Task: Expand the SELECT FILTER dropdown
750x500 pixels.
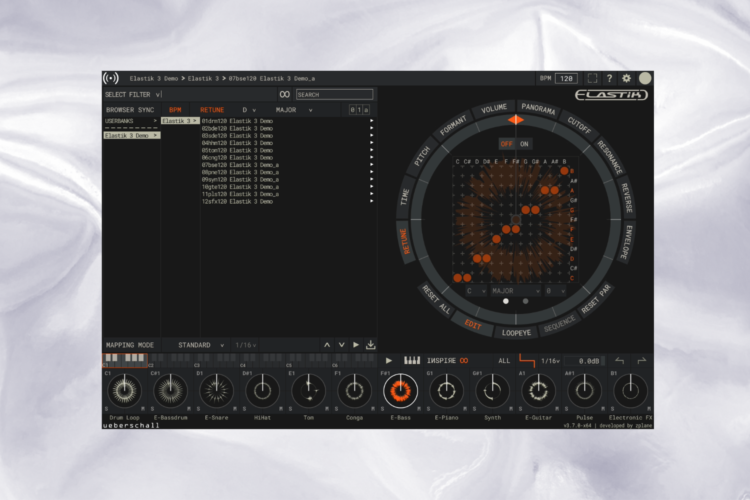Action: coord(157,94)
